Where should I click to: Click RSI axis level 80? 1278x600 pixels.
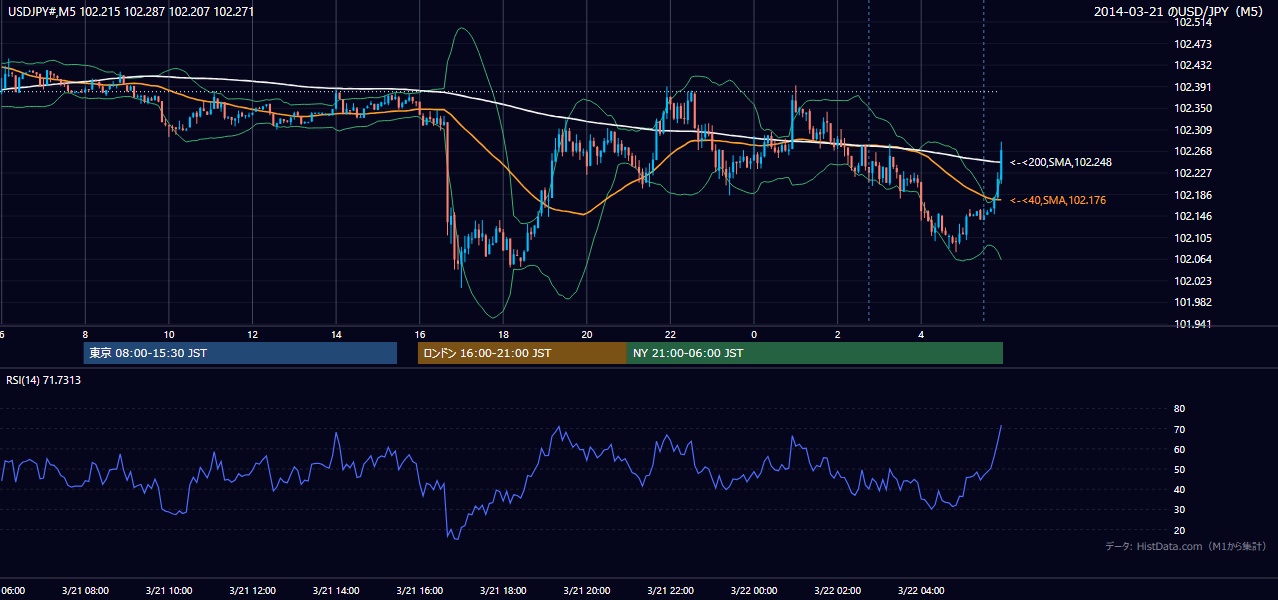click(x=1179, y=409)
